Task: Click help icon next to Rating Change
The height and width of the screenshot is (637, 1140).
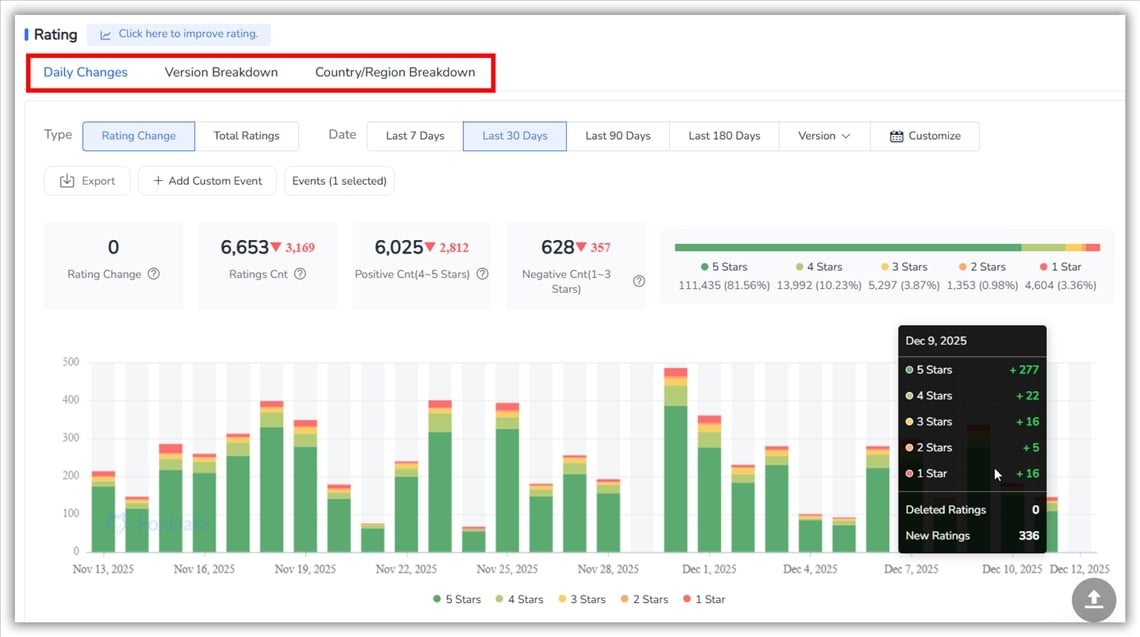Action: click(154, 274)
